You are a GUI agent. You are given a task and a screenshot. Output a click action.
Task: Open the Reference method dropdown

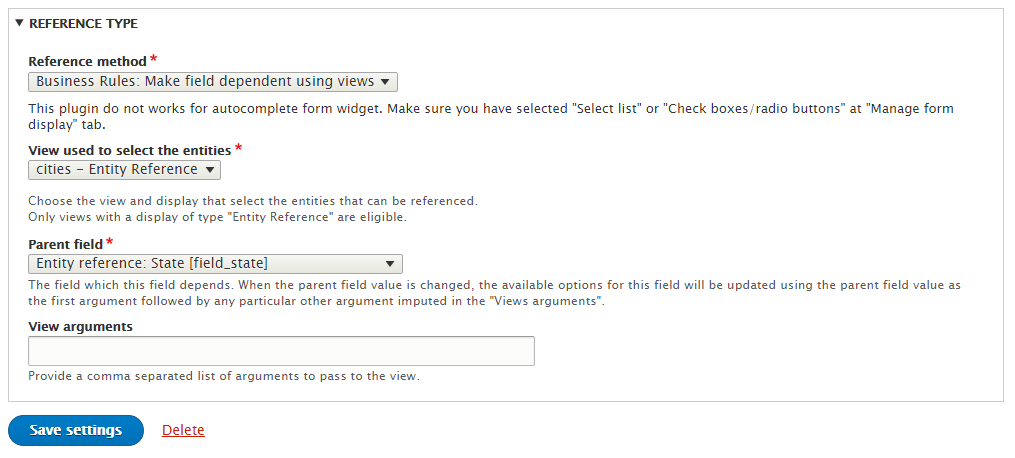coord(213,82)
